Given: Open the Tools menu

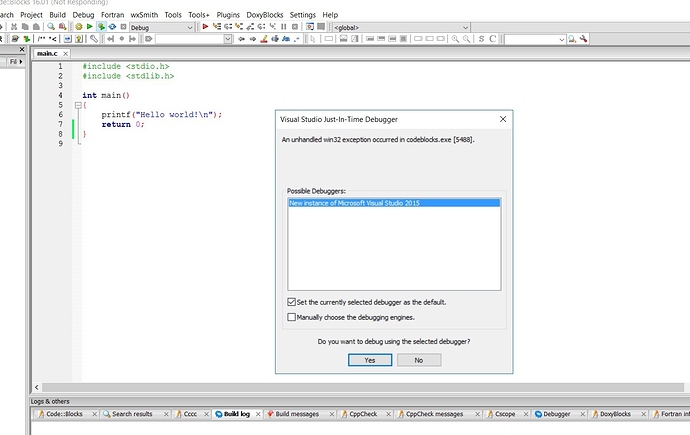Looking at the screenshot, I should 173,15.
